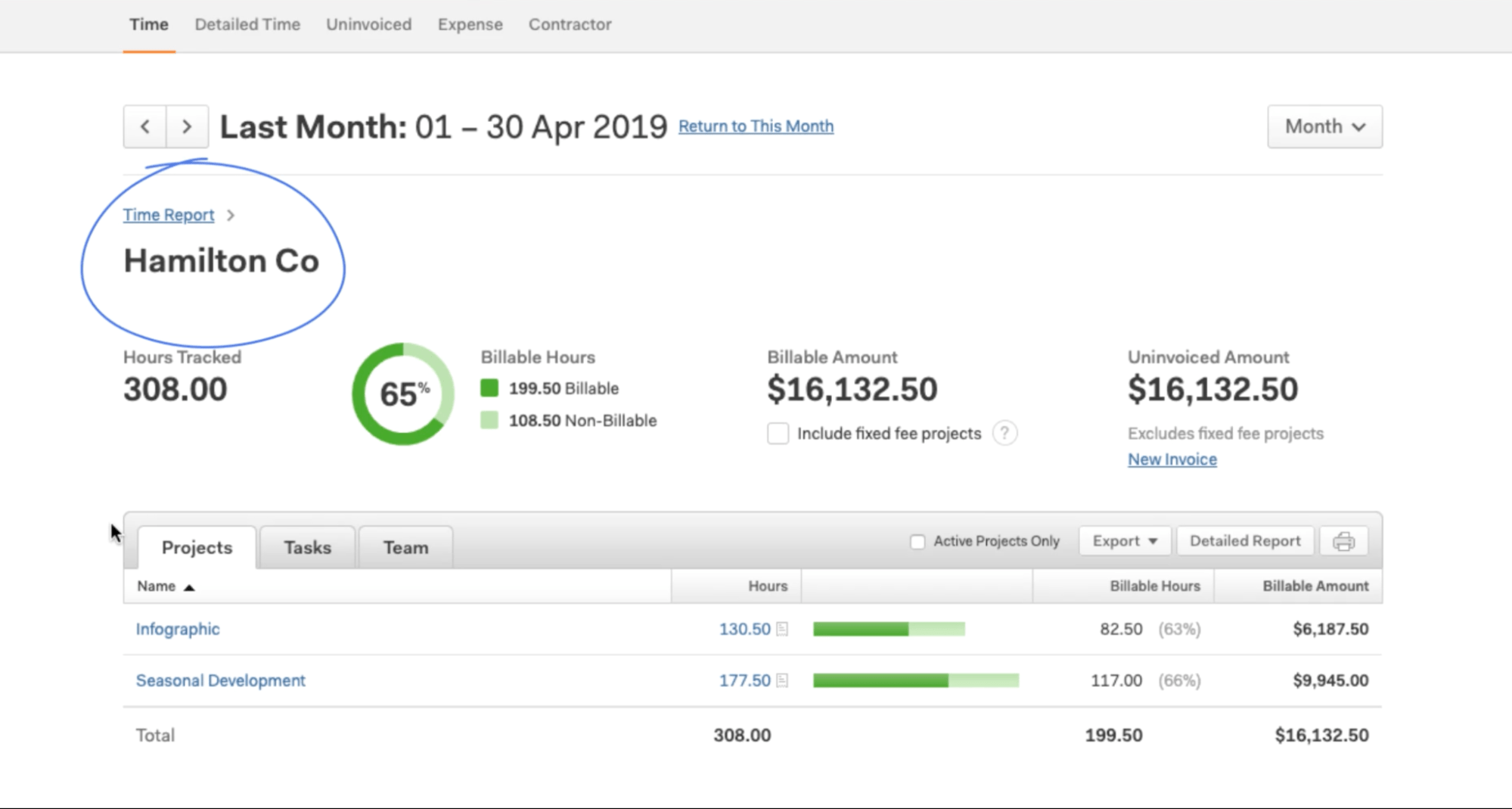The width and height of the screenshot is (1512, 809).
Task: Sort by Name column header
Action: pos(397,586)
